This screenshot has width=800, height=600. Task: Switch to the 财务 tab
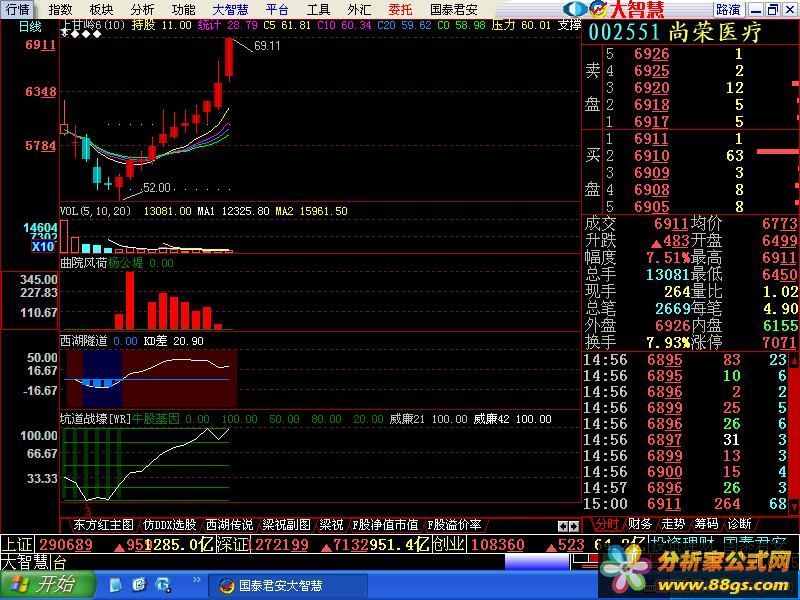pyautogui.click(x=640, y=524)
